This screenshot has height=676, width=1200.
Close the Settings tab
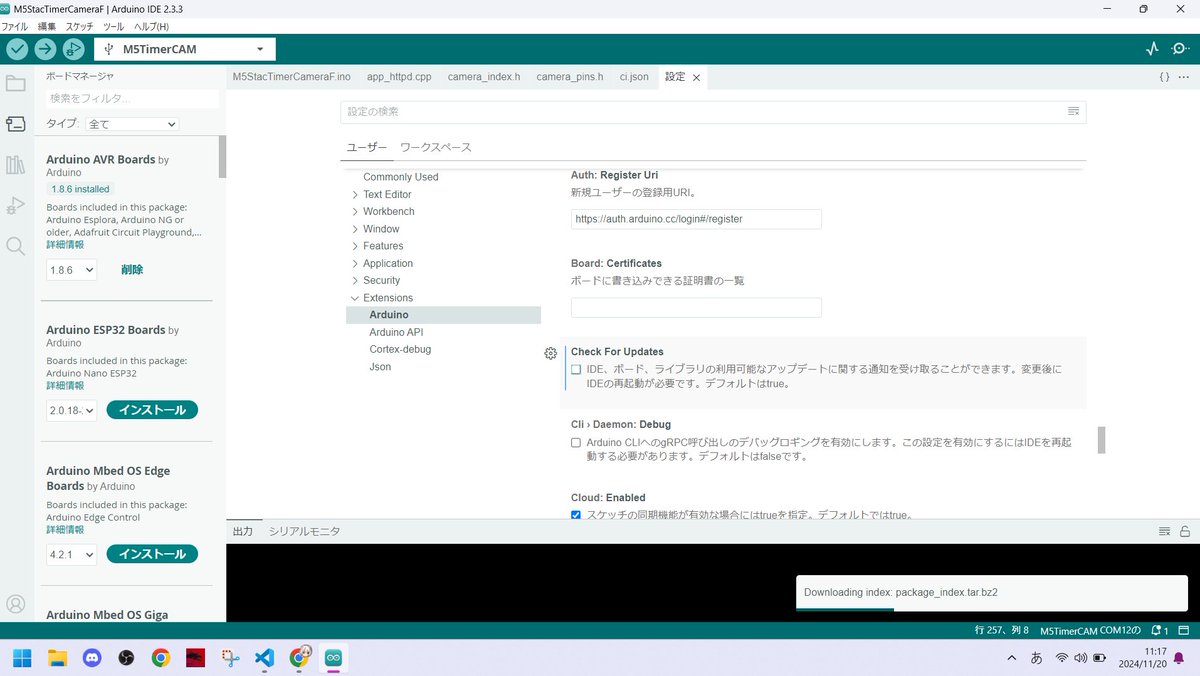tap(697, 77)
